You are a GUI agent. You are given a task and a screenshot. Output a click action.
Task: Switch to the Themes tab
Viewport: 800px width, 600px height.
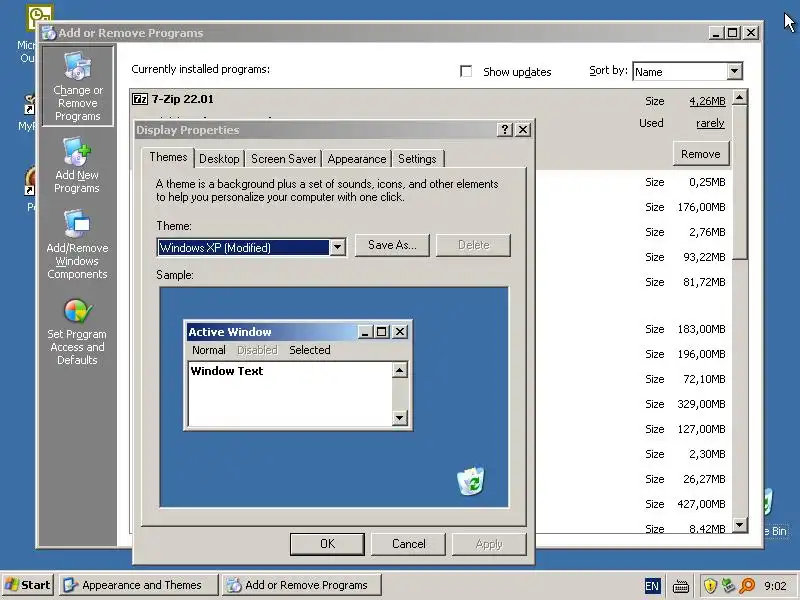pyautogui.click(x=168, y=157)
